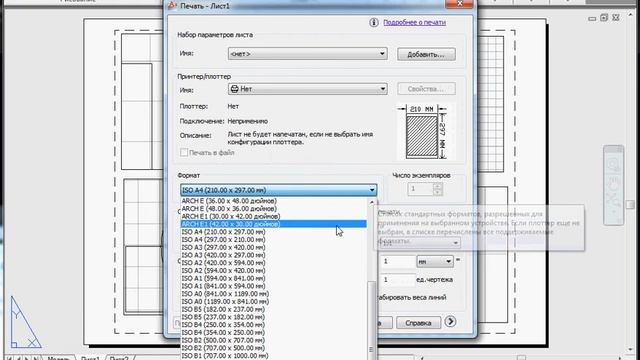Click the info icon beside print help link
Screen dimensions: 640x360
(x=373, y=22)
